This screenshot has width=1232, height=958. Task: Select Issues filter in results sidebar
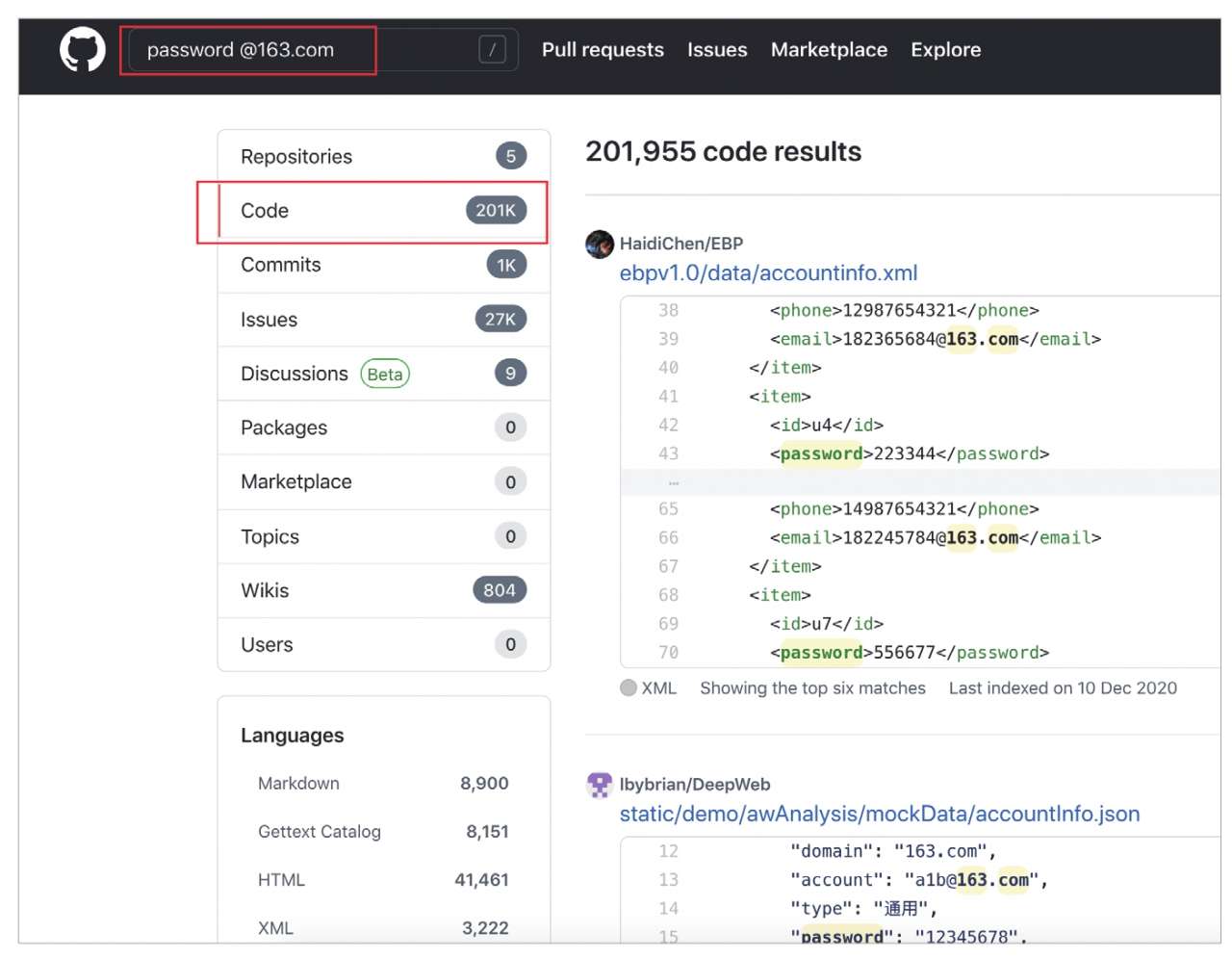tap(384, 319)
